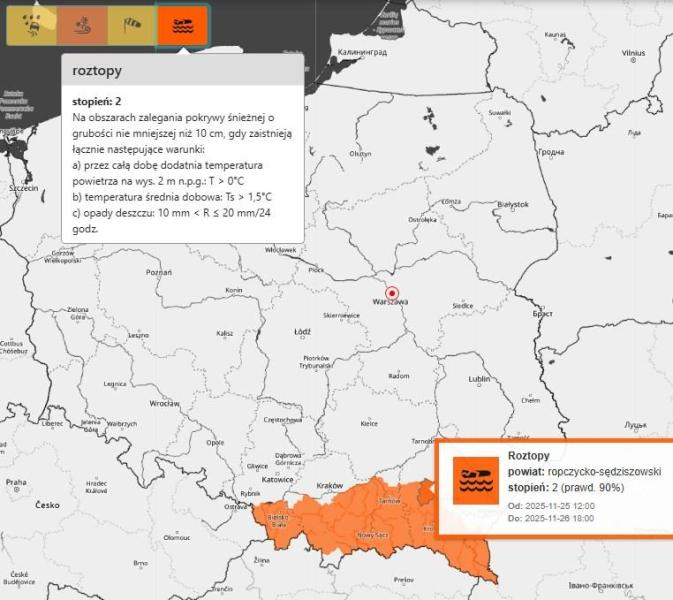Click the thaw icon in the Roztopy popup
Image resolution: width=673 pixels, height=600 pixels.
[x=476, y=480]
